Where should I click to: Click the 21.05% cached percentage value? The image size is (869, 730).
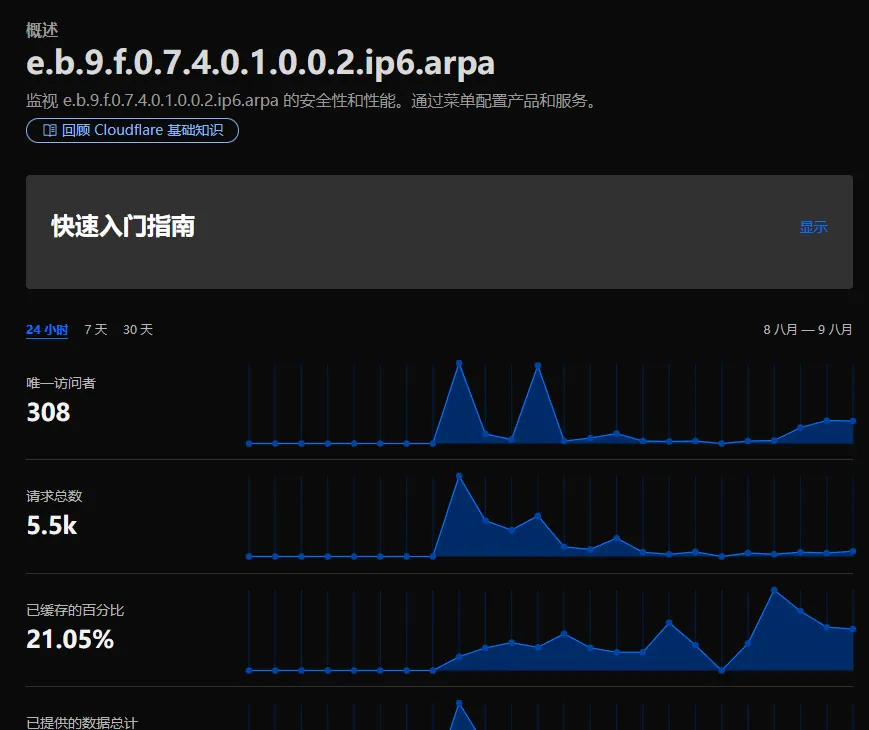[70, 639]
